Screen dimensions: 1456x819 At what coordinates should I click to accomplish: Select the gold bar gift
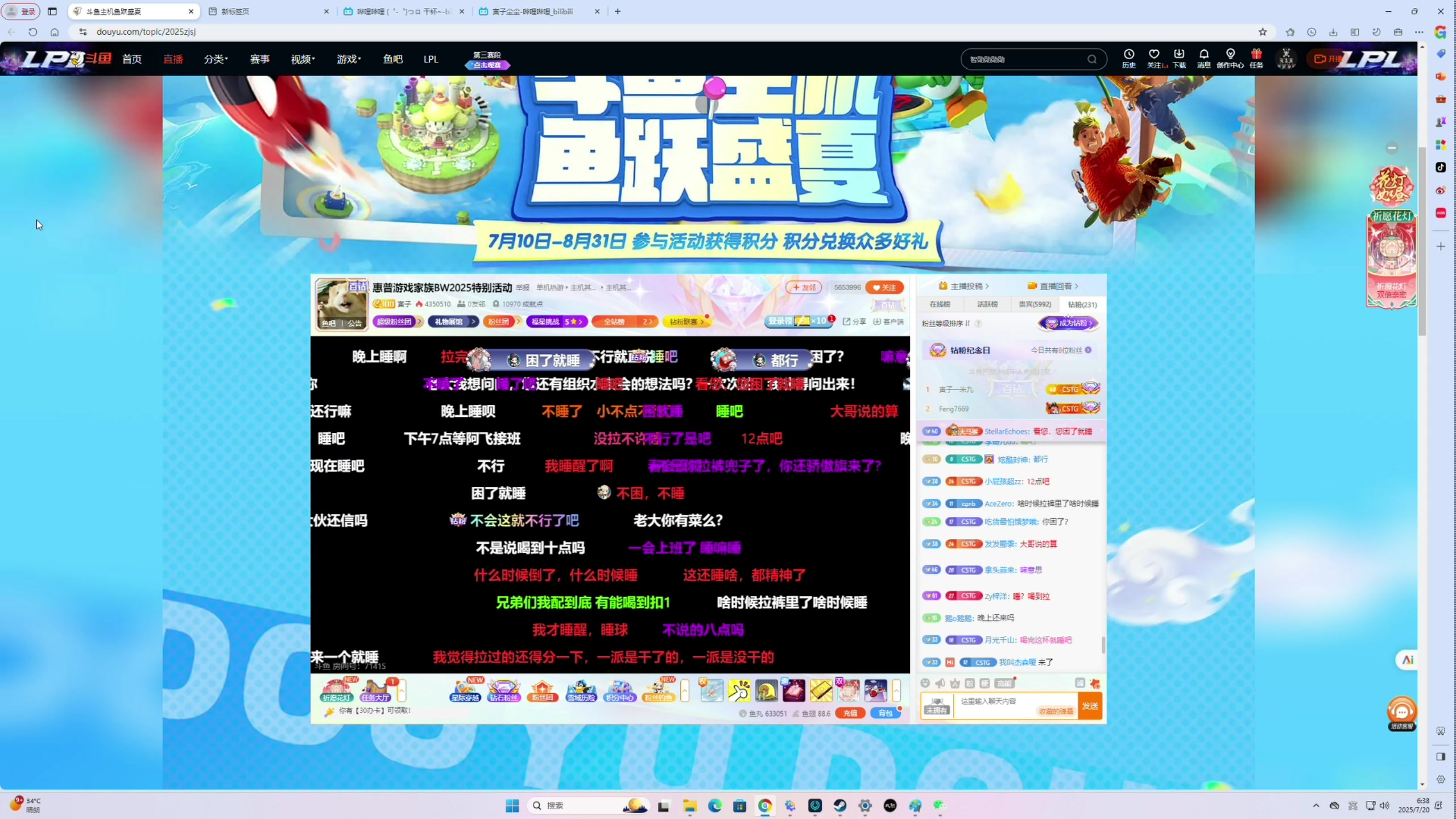pos(821,690)
